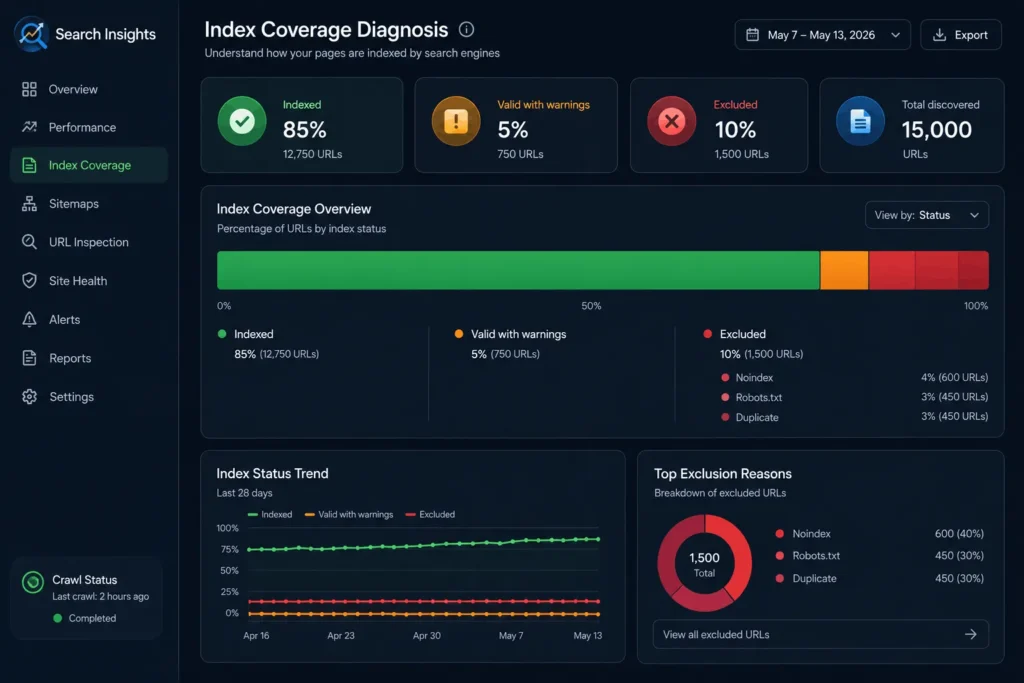
Task: Click the Alerts bell icon
Action: 29,319
